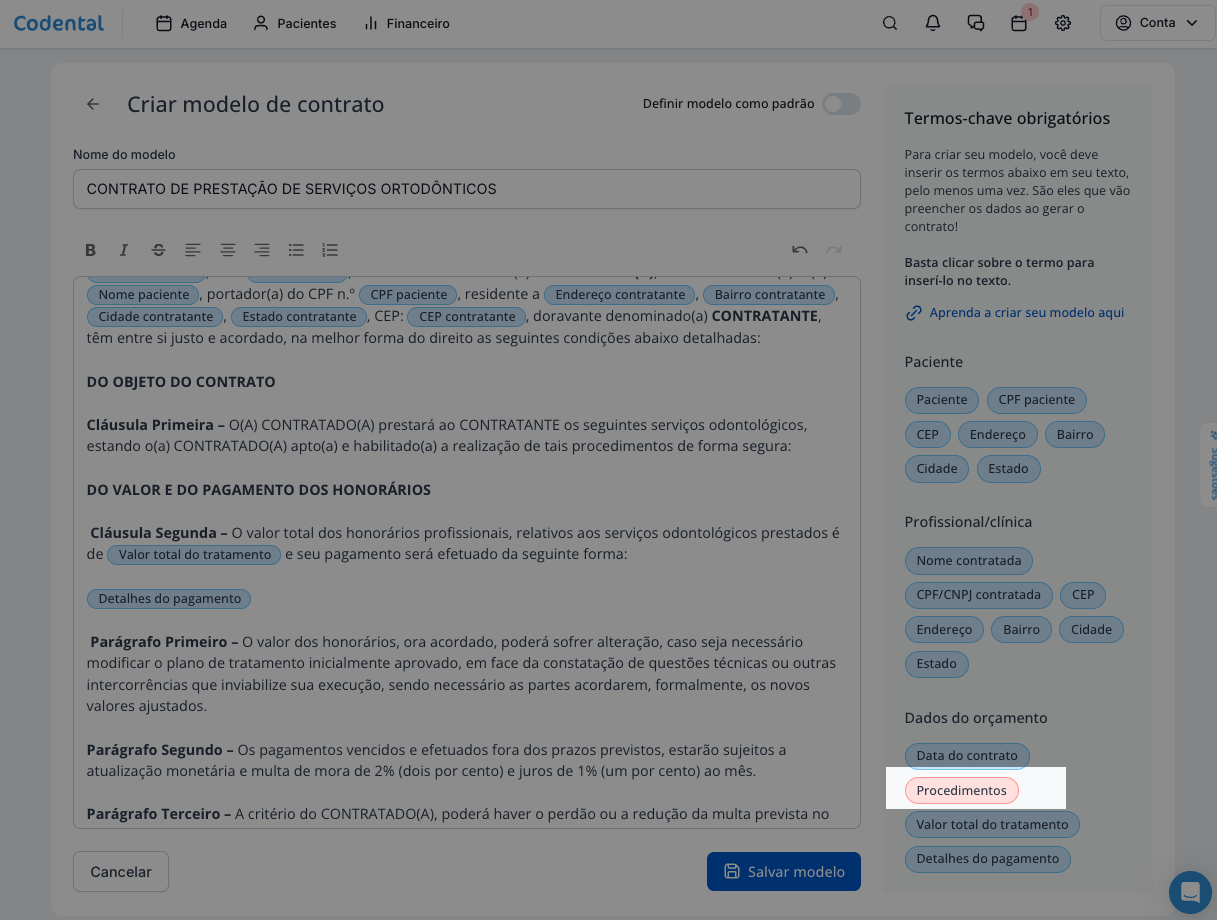Open the Financeiro menu
Image resolution: width=1217 pixels, height=920 pixels.
[406, 23]
